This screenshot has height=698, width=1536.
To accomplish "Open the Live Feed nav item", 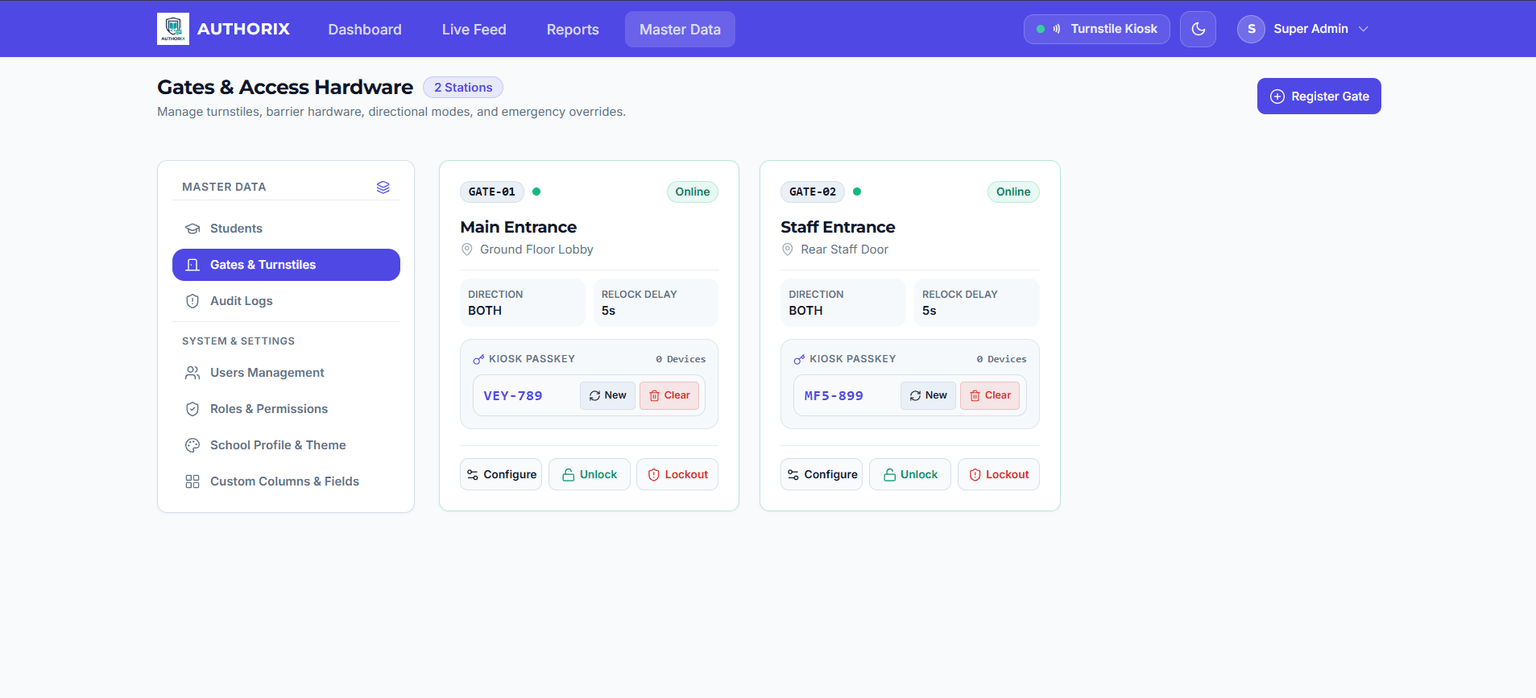I will [474, 29].
